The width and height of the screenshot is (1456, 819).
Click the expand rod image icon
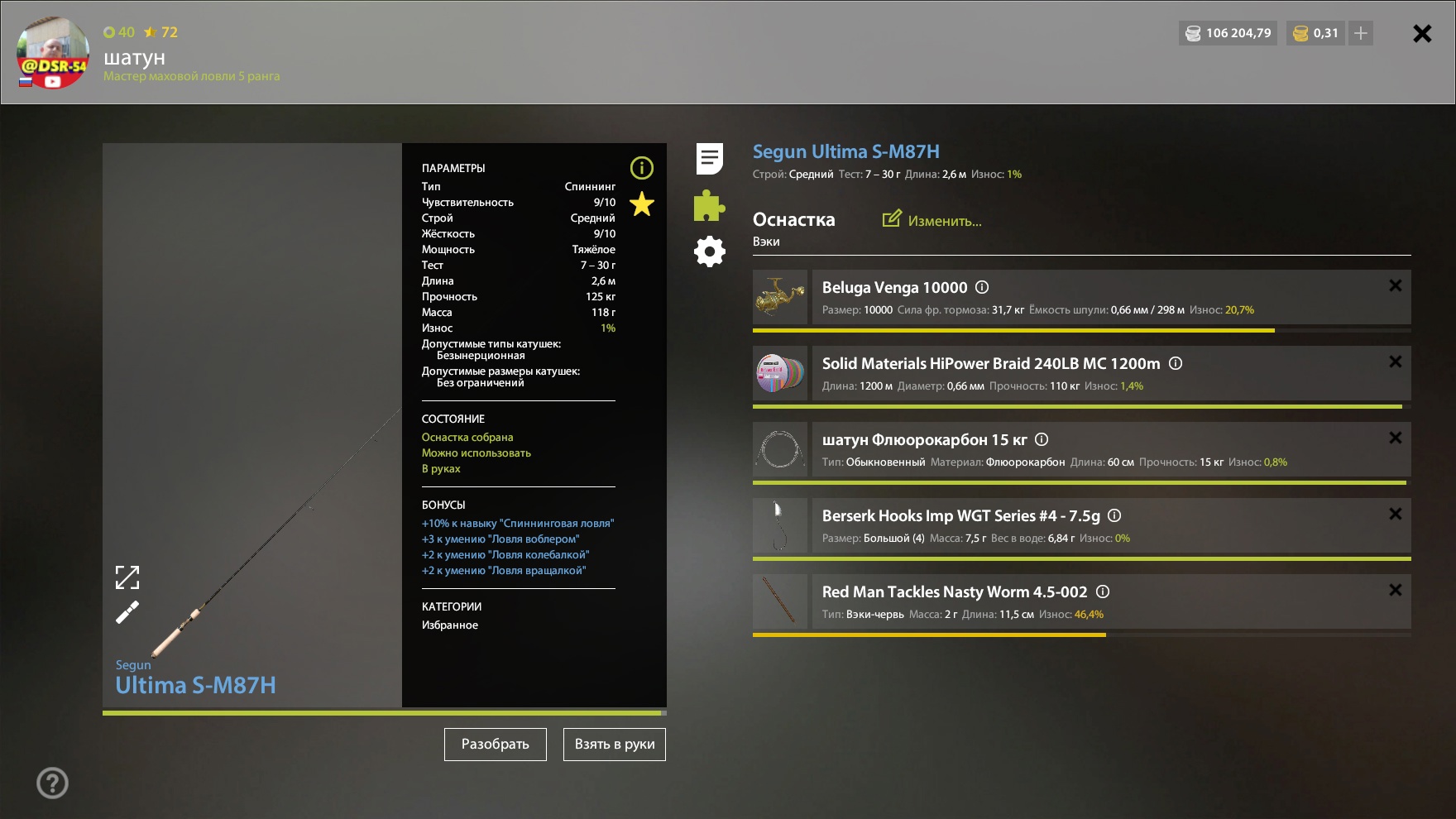pos(127,577)
